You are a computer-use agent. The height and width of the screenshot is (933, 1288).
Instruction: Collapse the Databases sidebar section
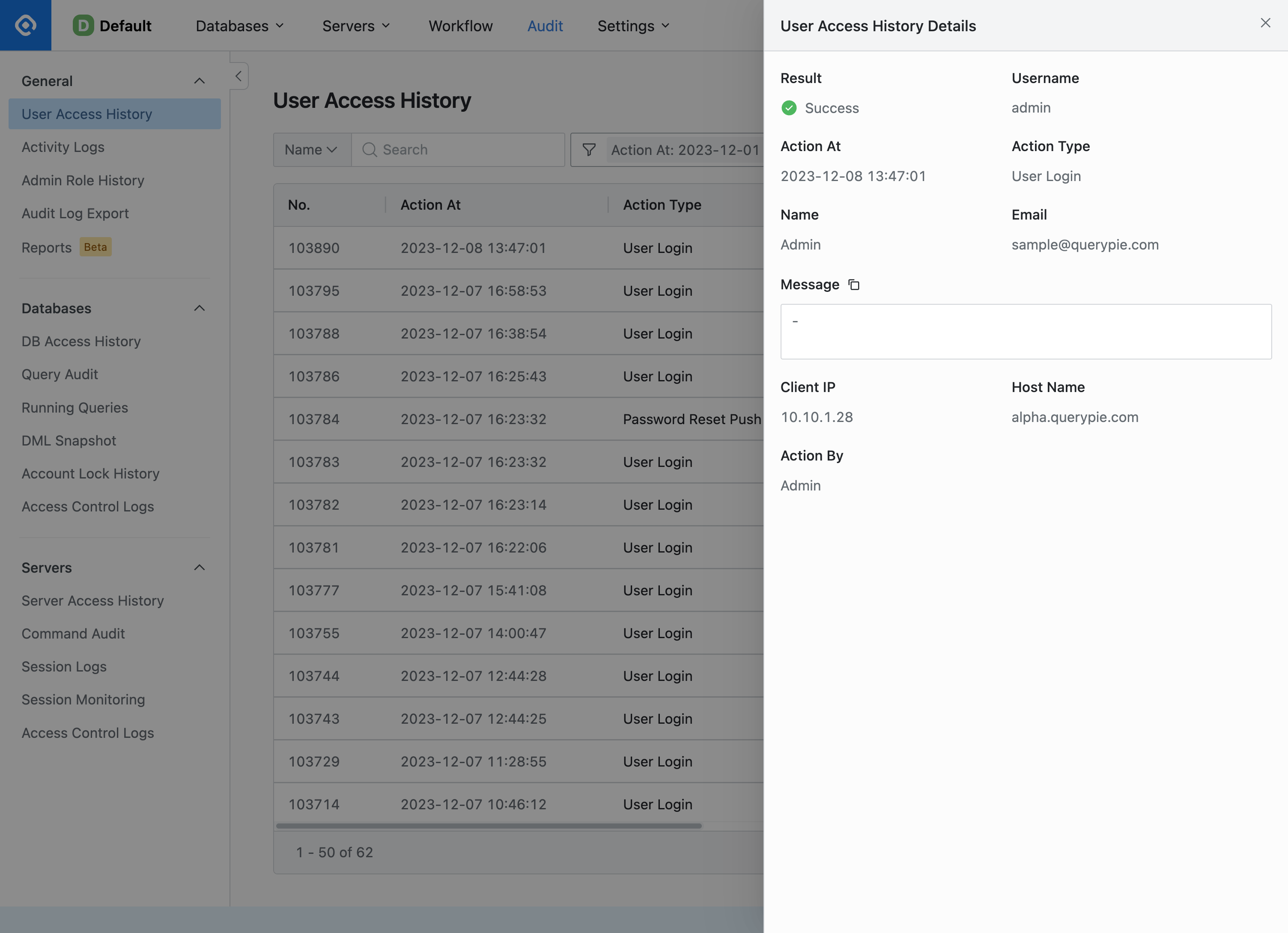coord(200,308)
